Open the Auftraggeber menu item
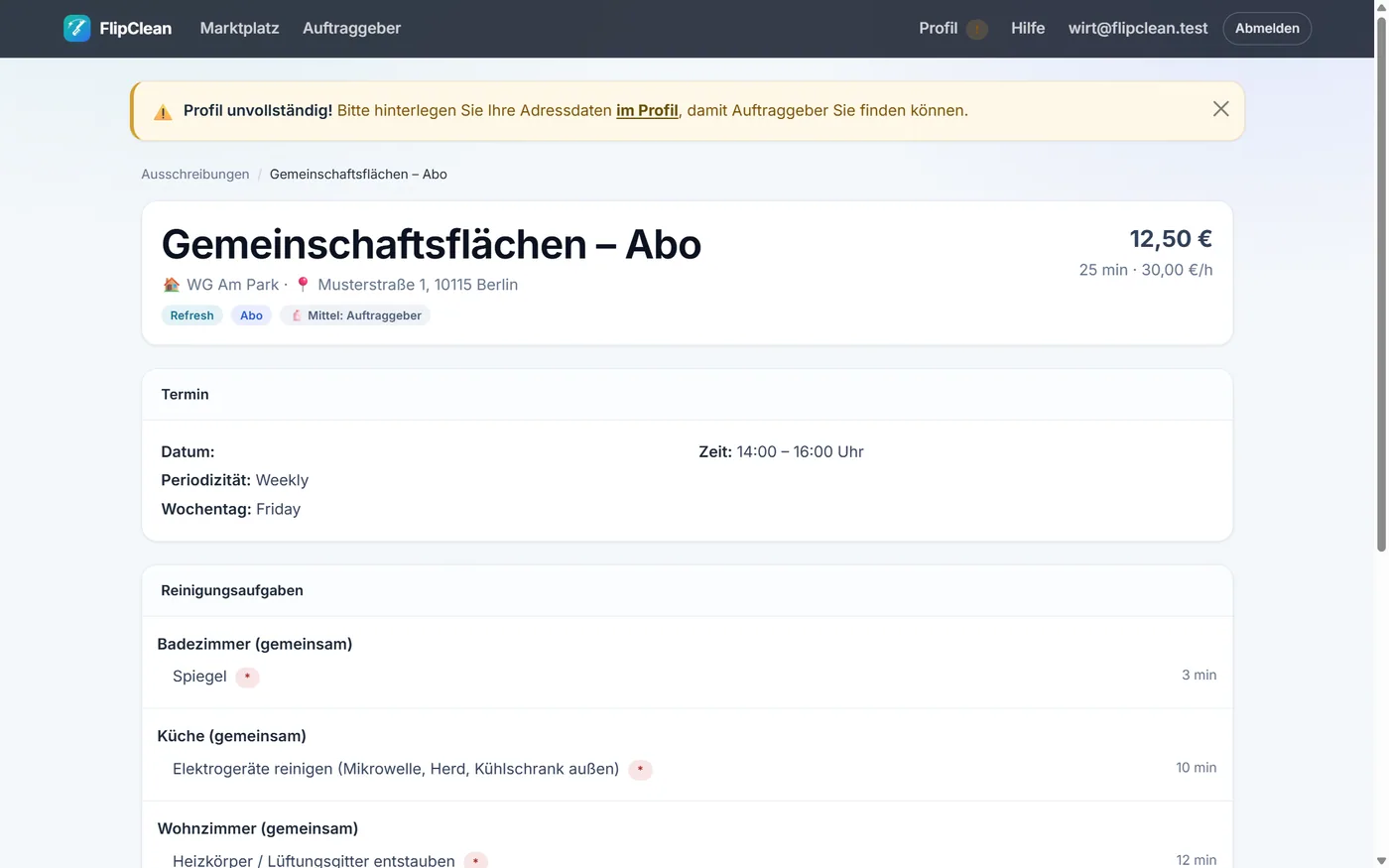The width and height of the screenshot is (1389, 868). [351, 28]
